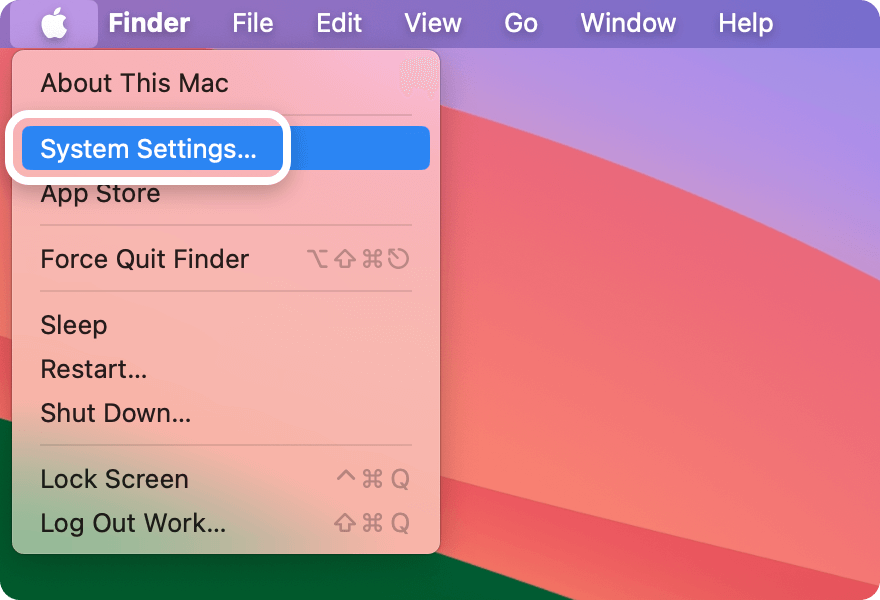Click the Lock Screen shortcut key glyphs
880x600 pixels.
click(x=373, y=479)
